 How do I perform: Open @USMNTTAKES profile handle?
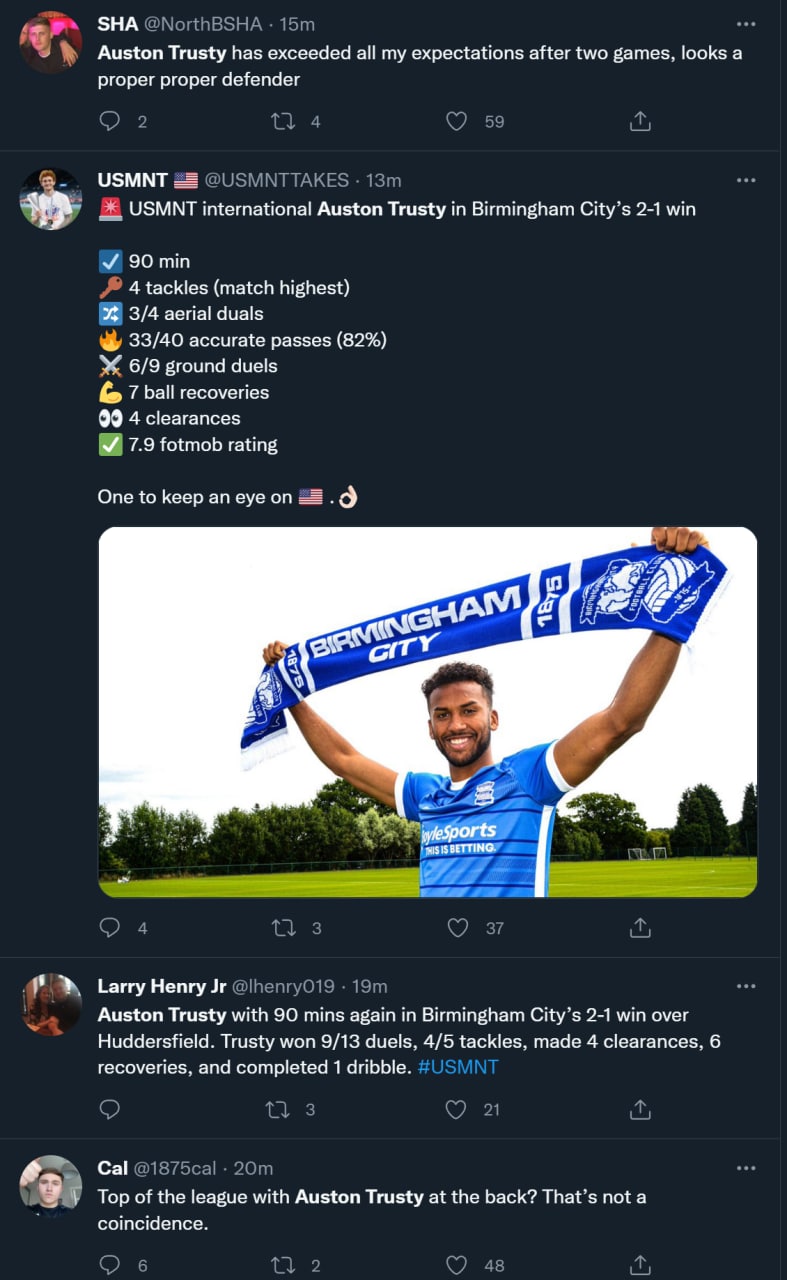click(x=277, y=180)
